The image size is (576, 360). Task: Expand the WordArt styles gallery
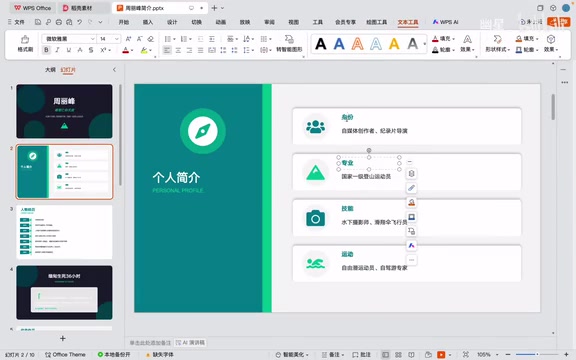pyautogui.click(x=425, y=44)
